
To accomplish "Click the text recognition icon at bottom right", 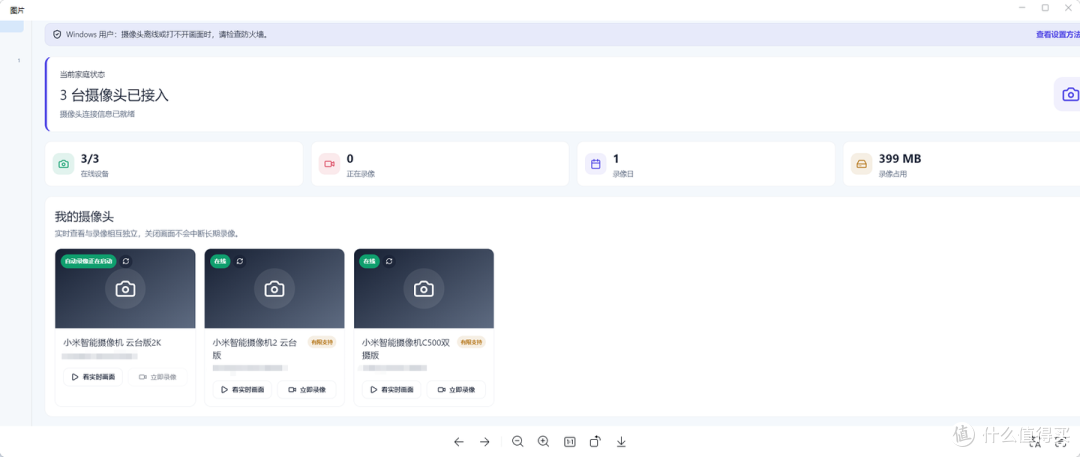I will [x=1035, y=442].
